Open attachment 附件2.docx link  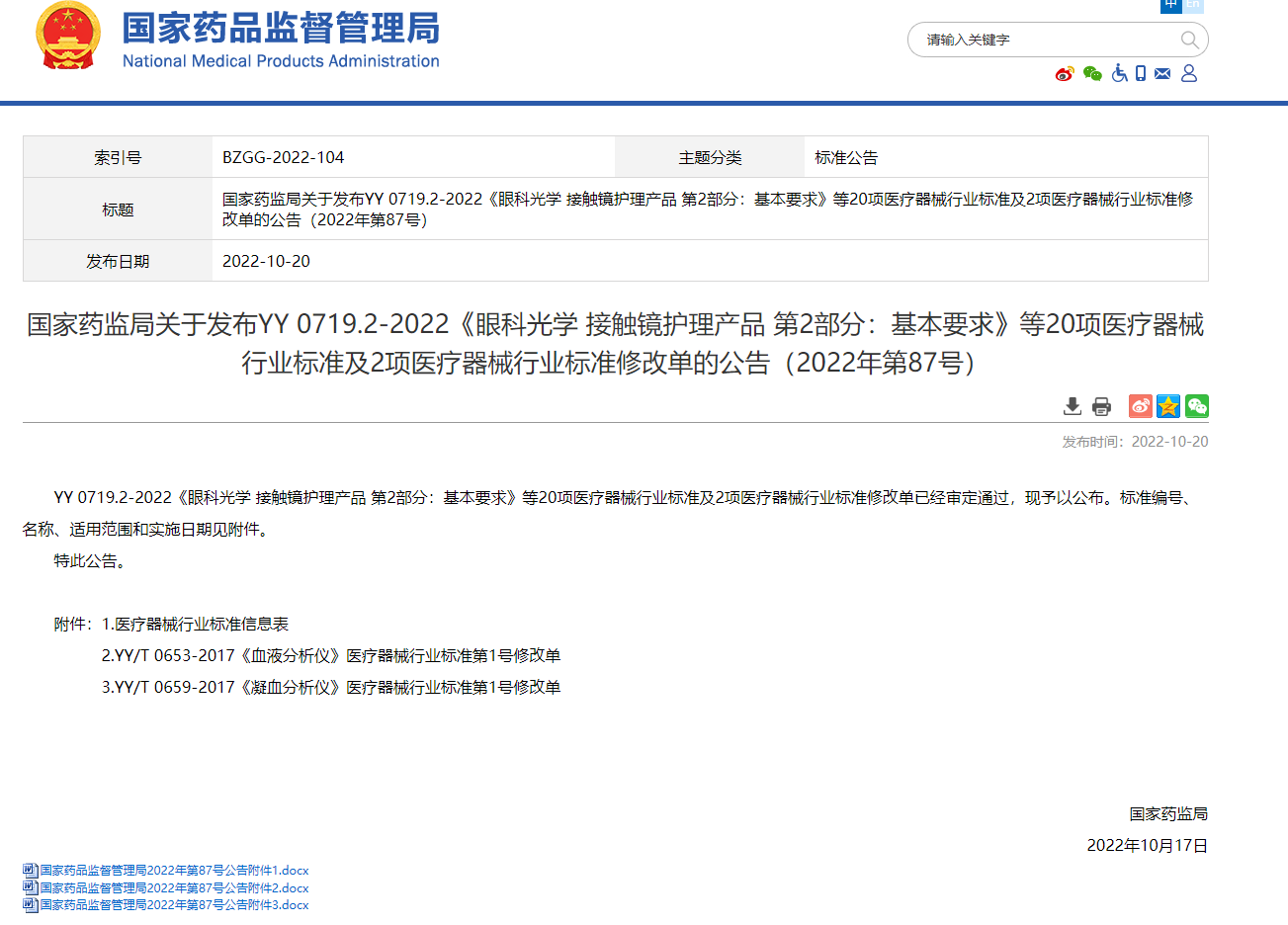(x=174, y=888)
